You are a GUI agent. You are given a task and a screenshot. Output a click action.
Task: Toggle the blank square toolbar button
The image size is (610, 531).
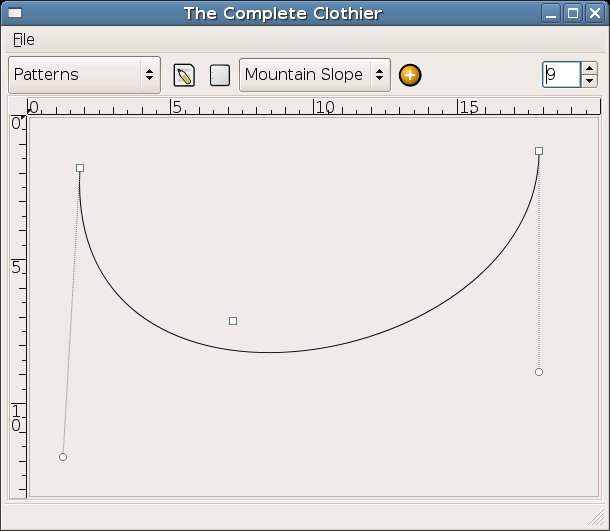(x=220, y=75)
